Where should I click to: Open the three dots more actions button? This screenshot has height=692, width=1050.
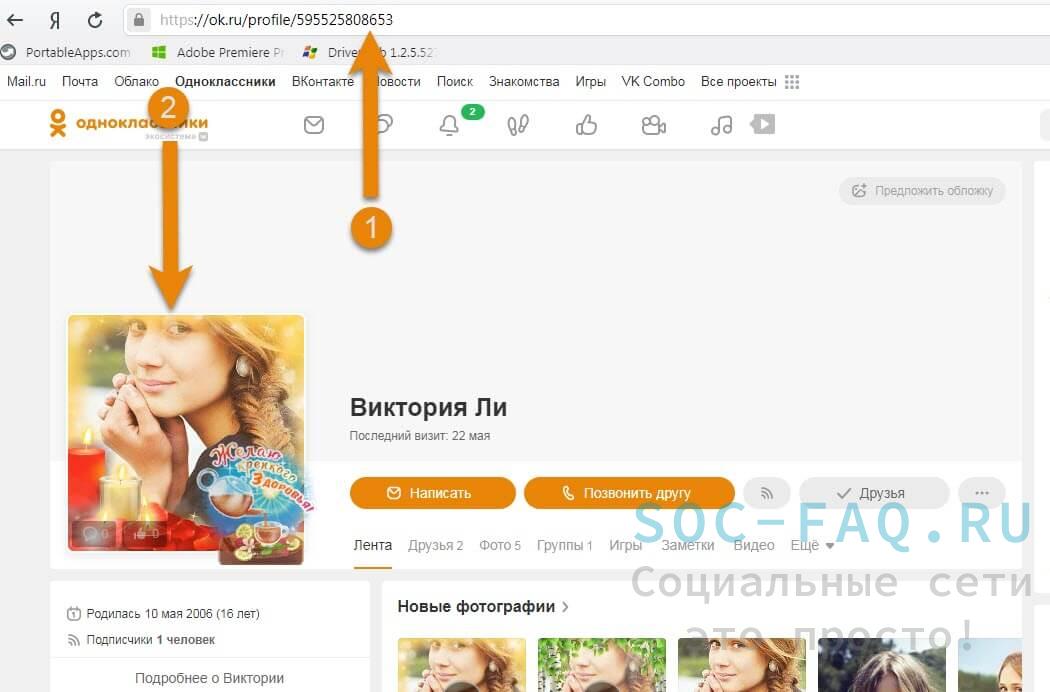pyautogui.click(x=982, y=493)
